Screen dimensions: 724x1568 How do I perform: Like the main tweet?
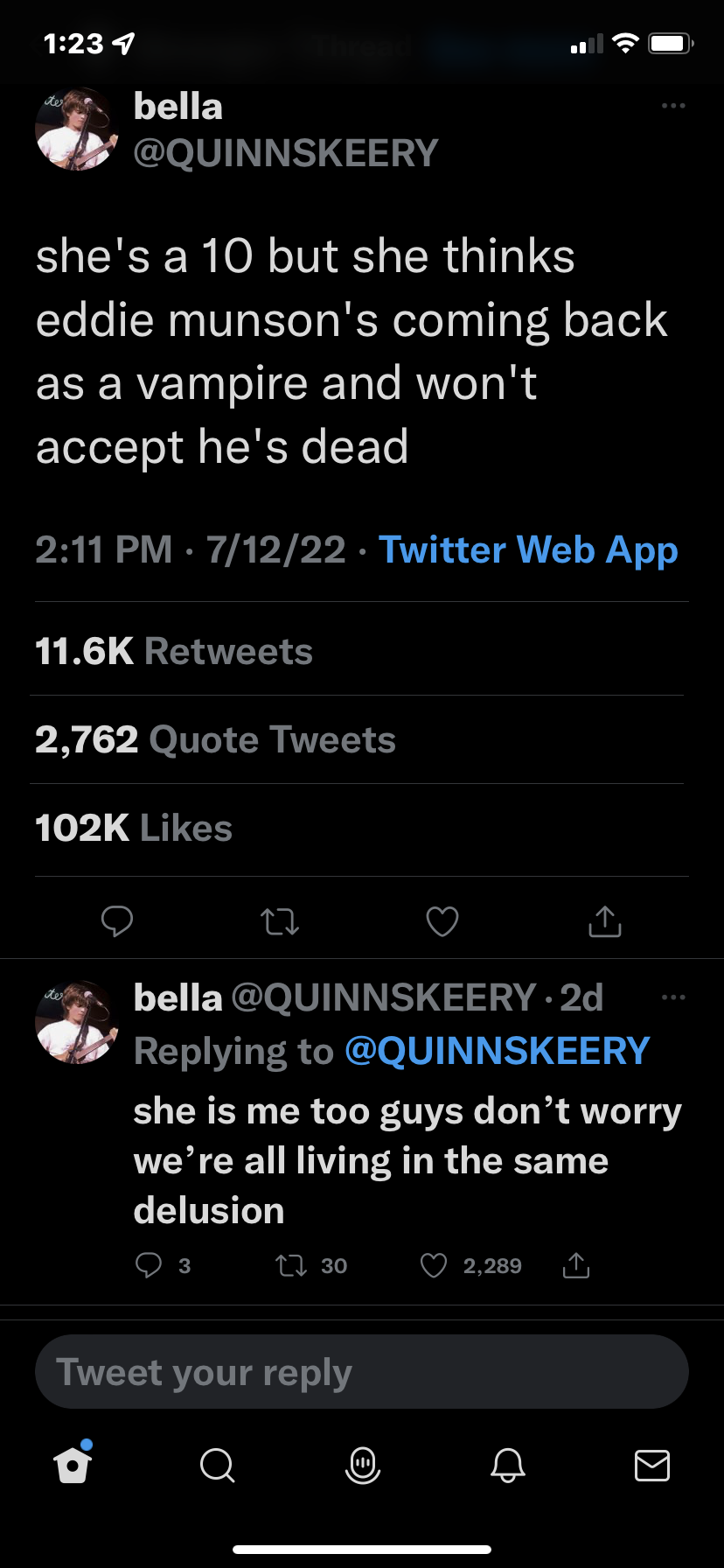pos(442,920)
